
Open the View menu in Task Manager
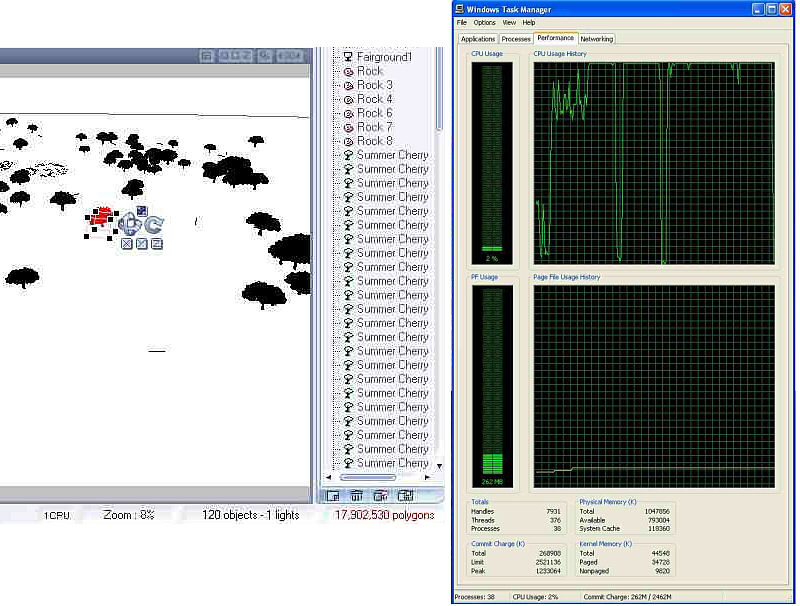point(509,22)
